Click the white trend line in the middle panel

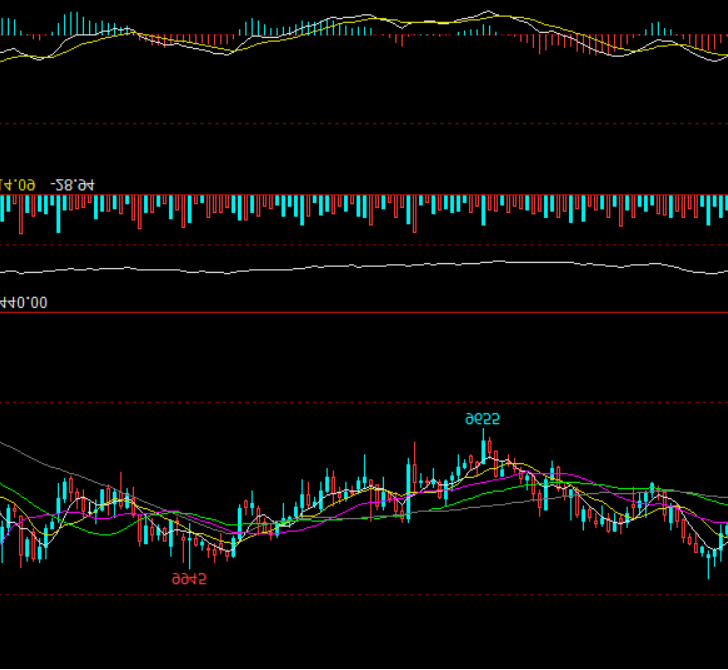pos(364,265)
